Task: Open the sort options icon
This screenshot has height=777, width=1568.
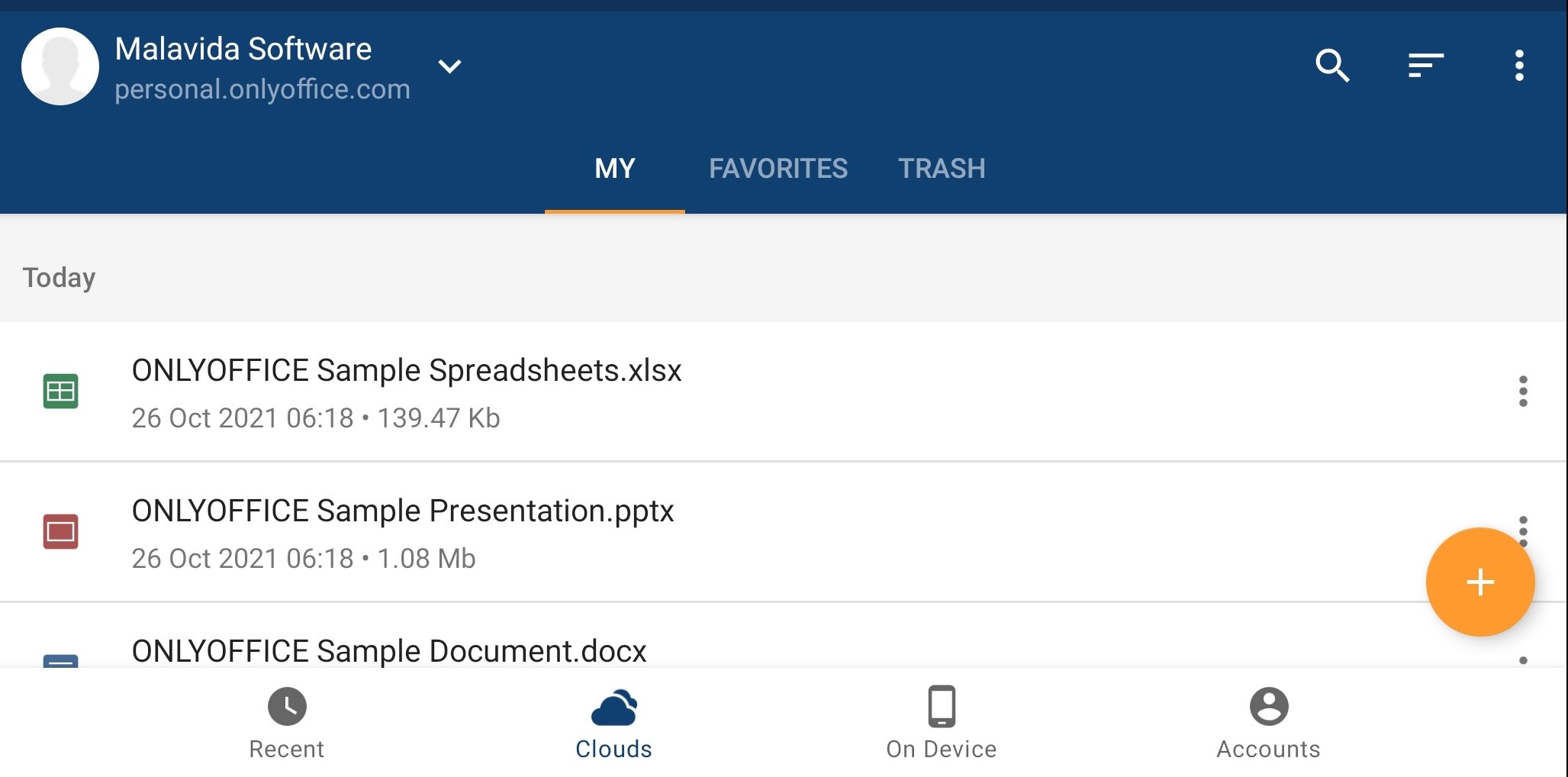Action: pos(1426,66)
